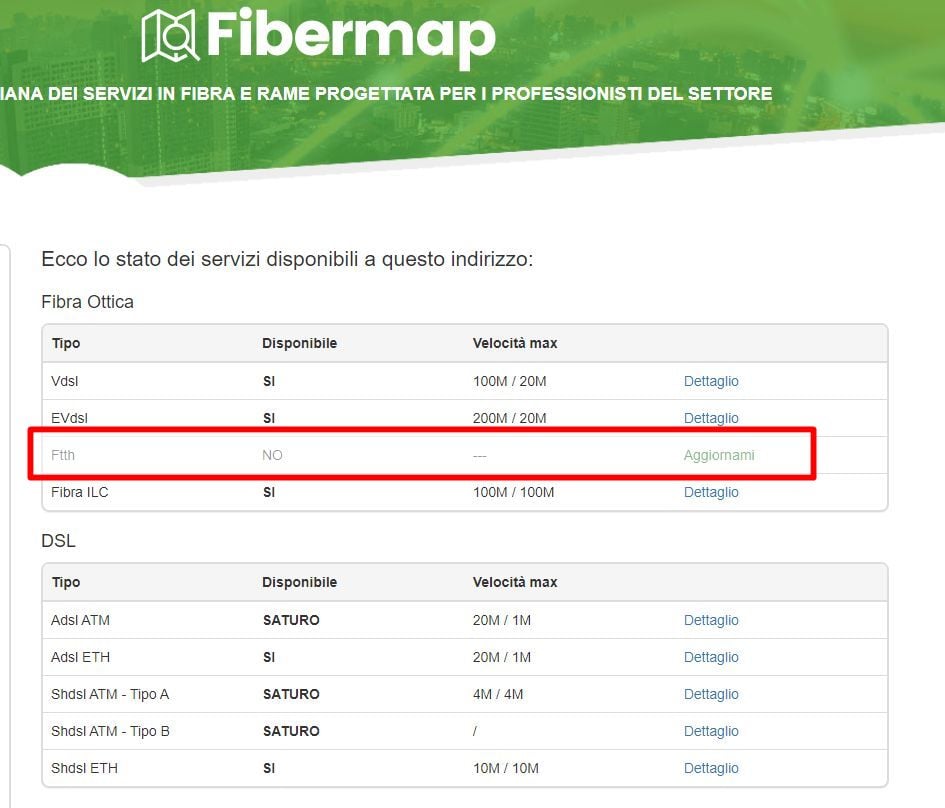The height and width of the screenshot is (808, 945).
Task: Select Shdsl ATM - Tipo A cell
Action: 110,694
